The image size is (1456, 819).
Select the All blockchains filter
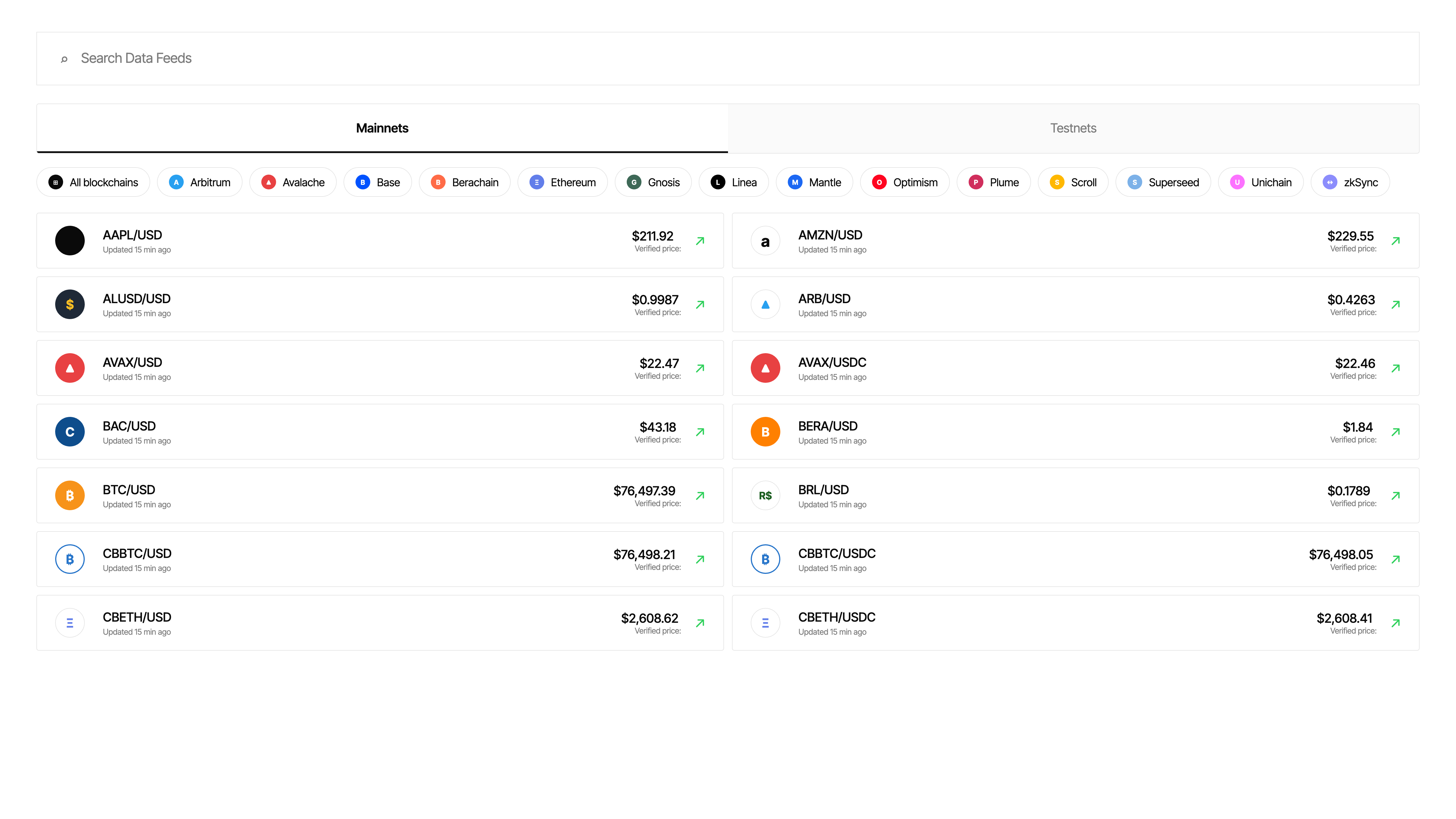pyautogui.click(x=93, y=182)
